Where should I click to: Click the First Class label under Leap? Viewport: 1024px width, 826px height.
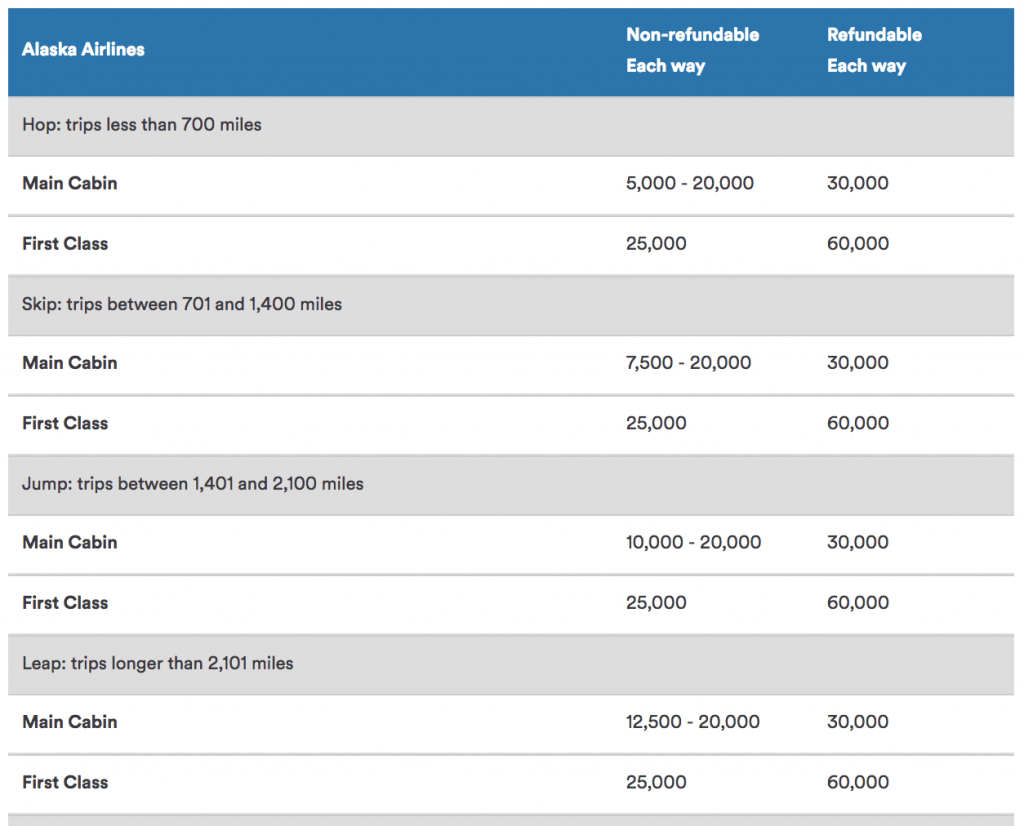65,782
